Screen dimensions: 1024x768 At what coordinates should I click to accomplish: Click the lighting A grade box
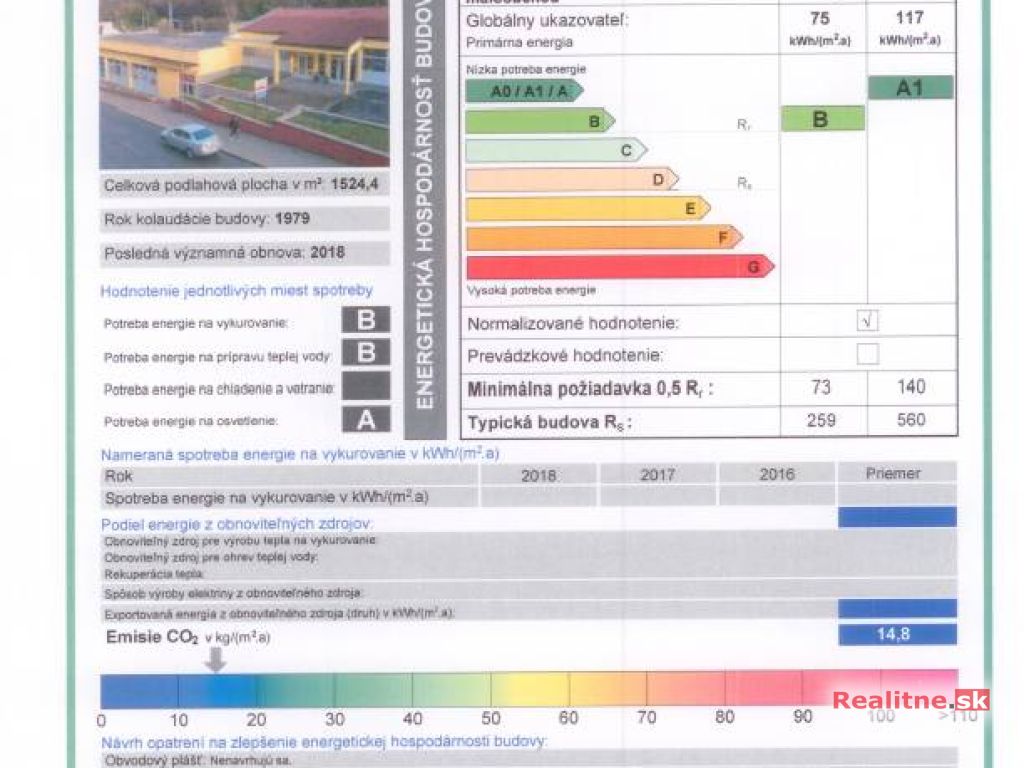(366, 419)
